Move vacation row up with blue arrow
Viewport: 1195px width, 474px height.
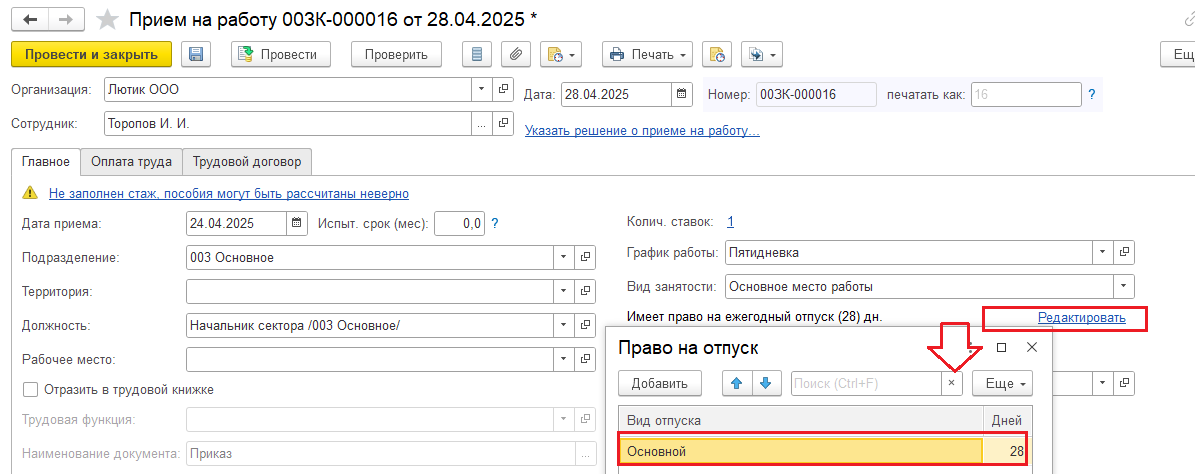tap(738, 383)
